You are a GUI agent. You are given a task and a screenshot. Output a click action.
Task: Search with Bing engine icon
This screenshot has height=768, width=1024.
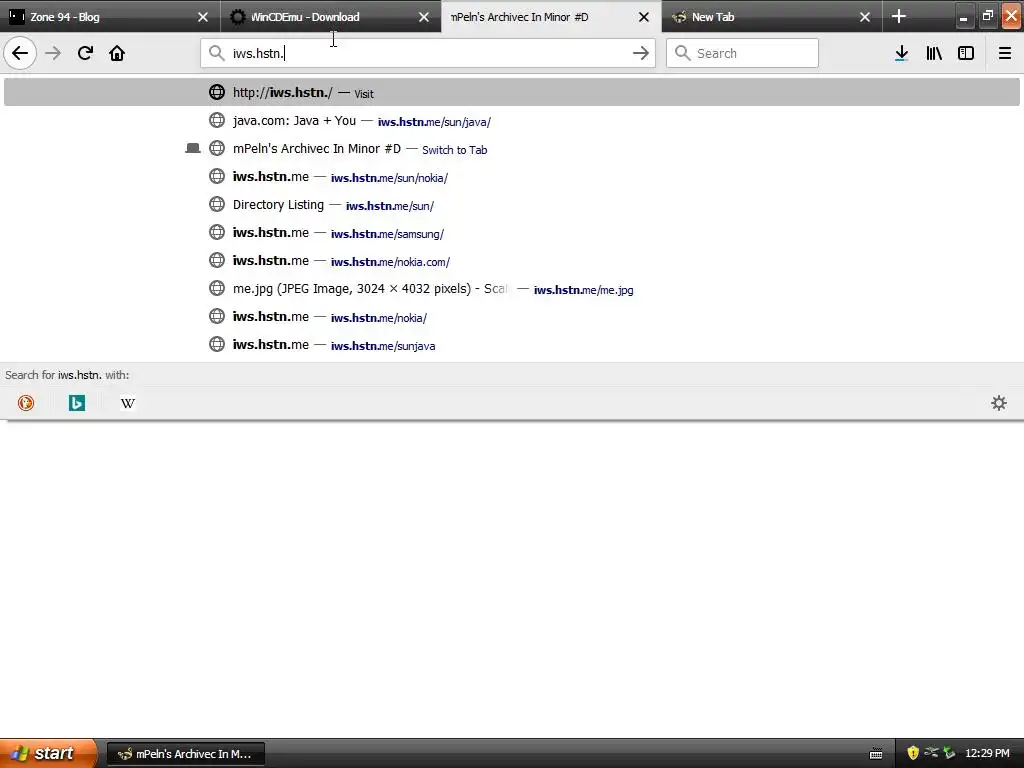pos(77,403)
